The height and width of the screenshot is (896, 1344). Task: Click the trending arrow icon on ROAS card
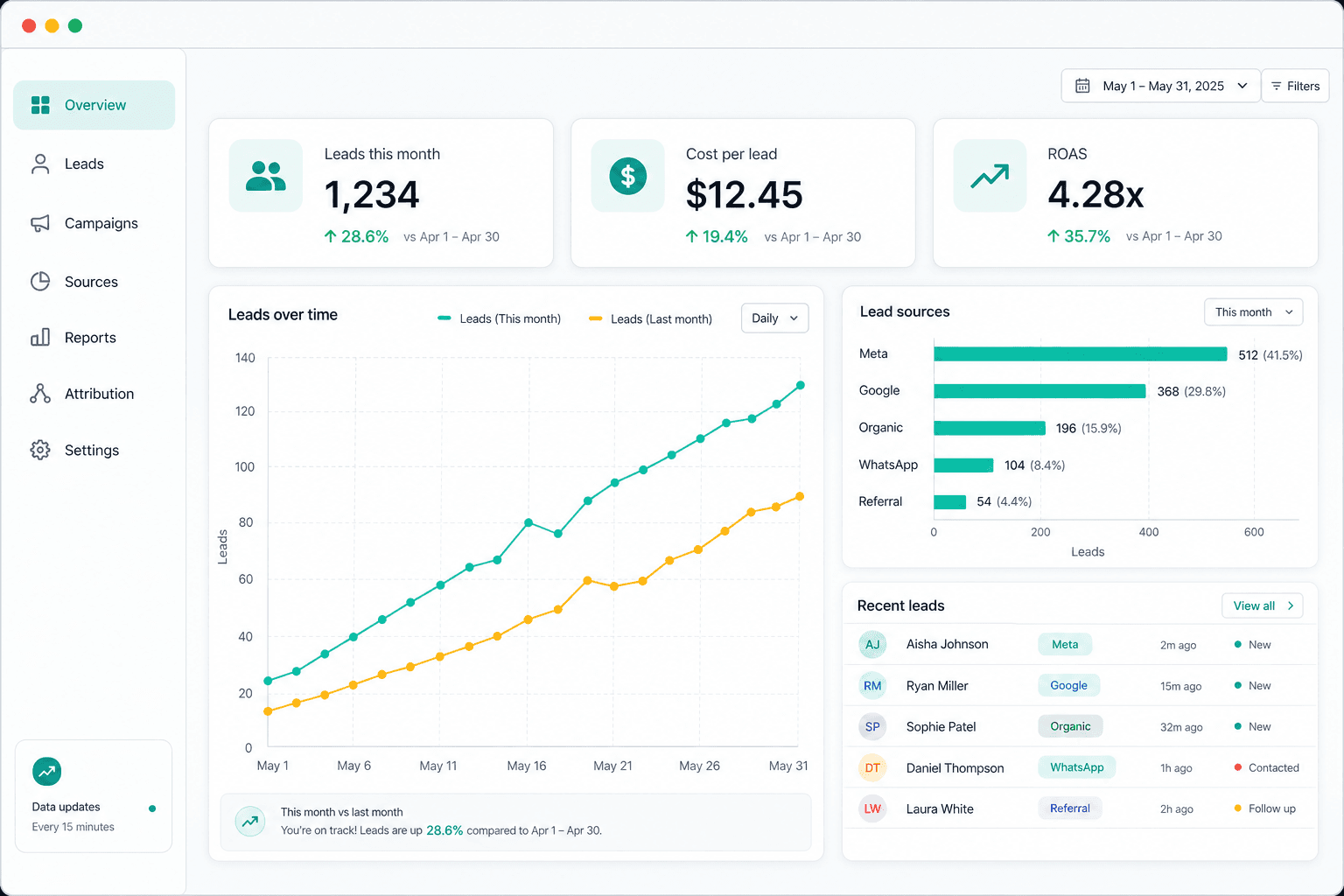coord(990,176)
